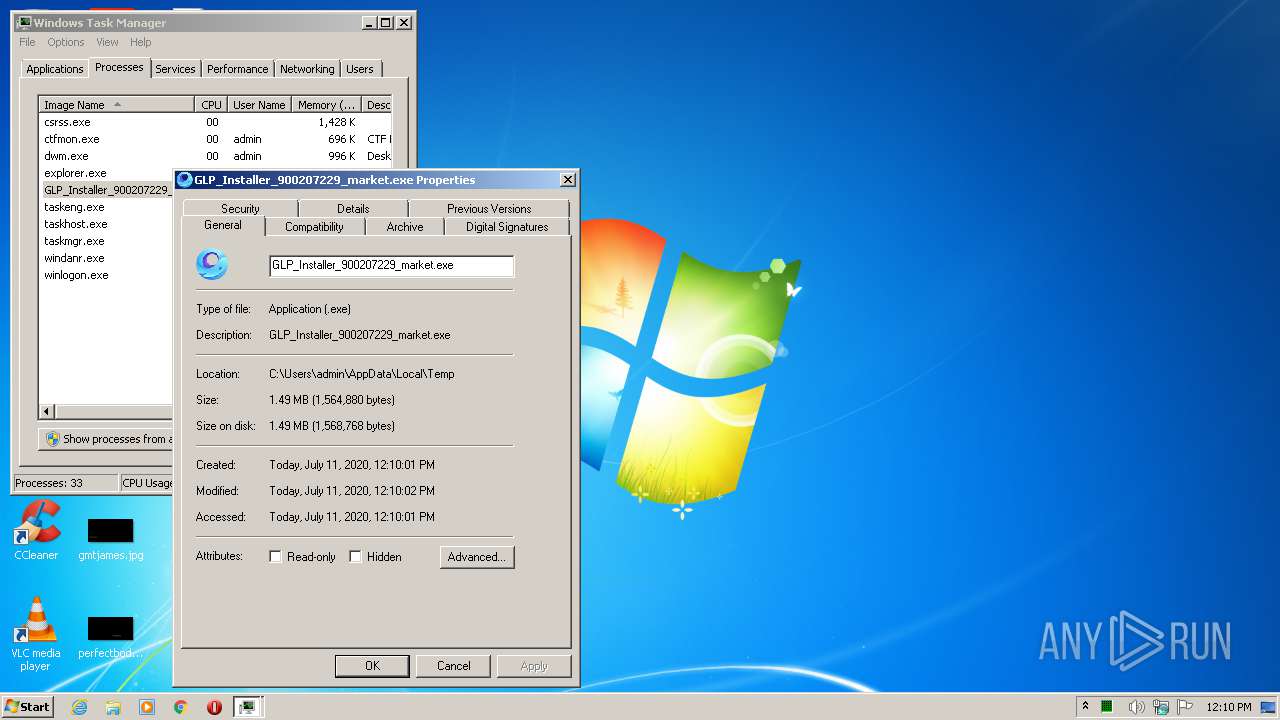1280x720 pixels.
Task: Sort processes by Image Name column
Action: [x=117, y=105]
